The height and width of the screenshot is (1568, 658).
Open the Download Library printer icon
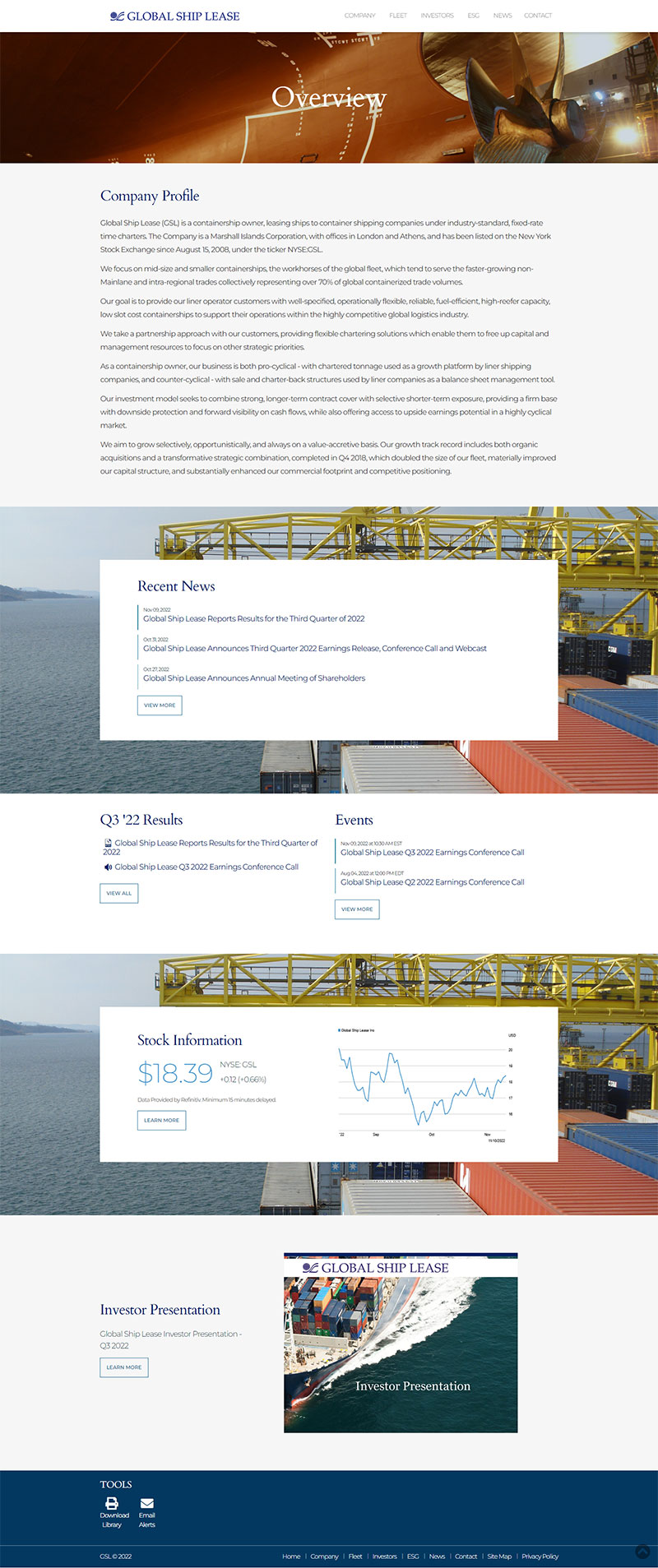point(112,1503)
